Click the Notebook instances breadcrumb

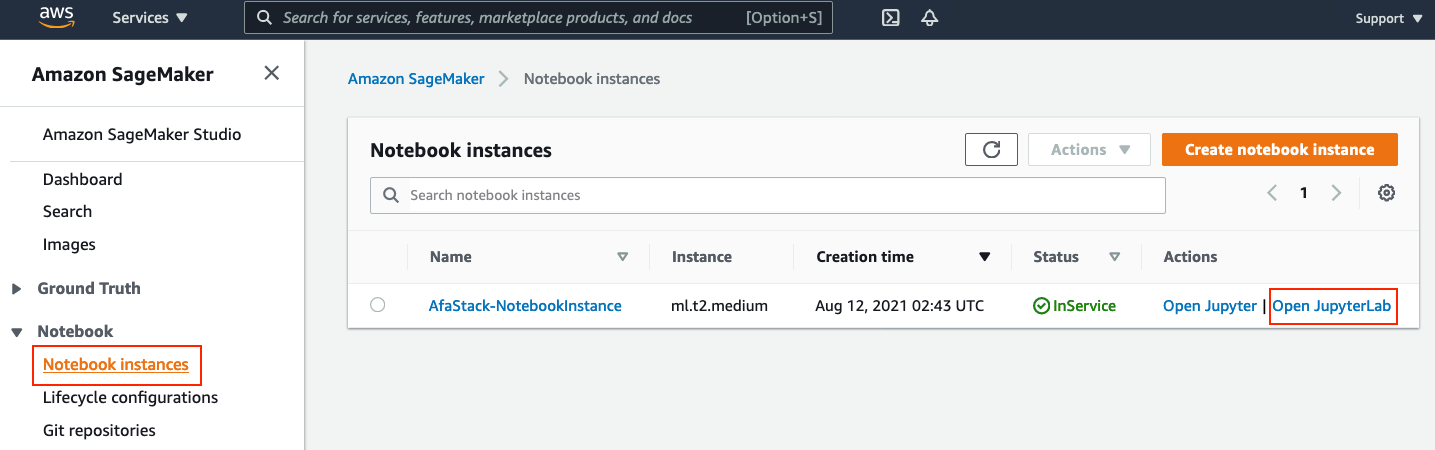[592, 78]
